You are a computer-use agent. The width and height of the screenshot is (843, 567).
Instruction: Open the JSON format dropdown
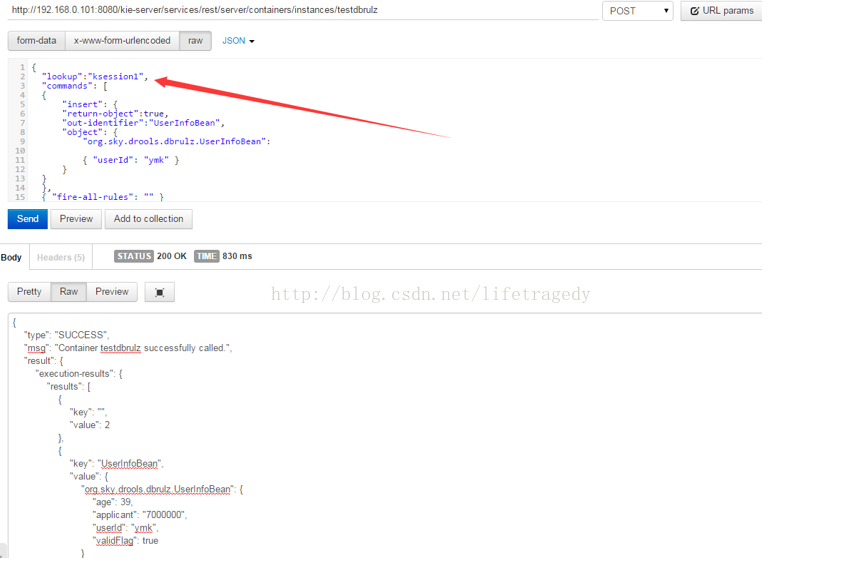point(238,41)
